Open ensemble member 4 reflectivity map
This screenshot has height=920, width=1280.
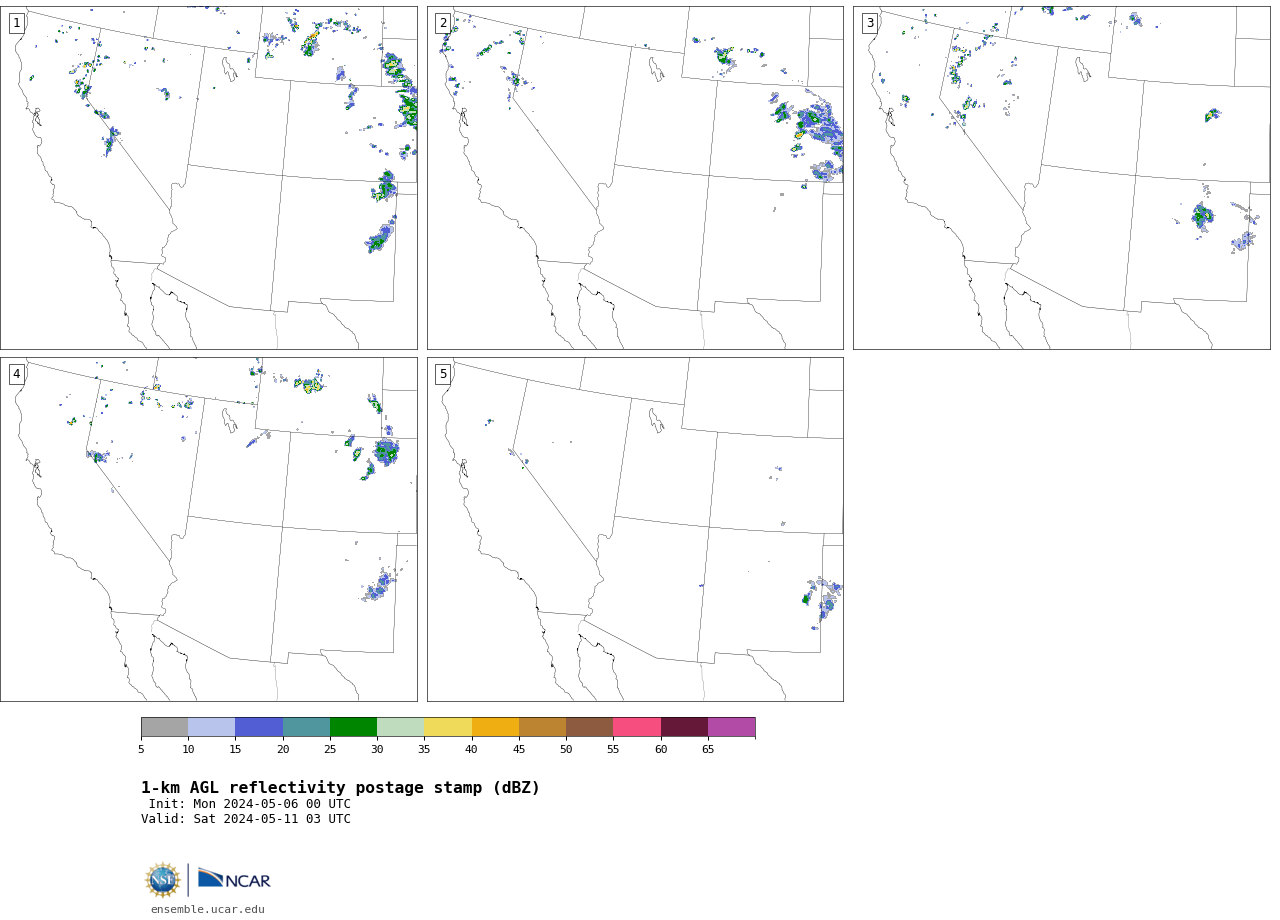[x=208, y=529]
